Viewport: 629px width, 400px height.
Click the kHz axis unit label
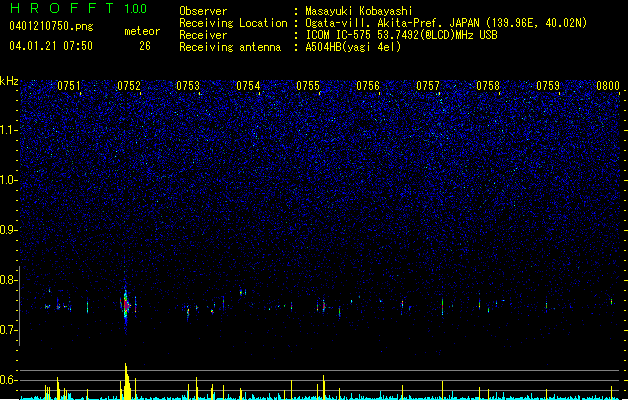9,81
